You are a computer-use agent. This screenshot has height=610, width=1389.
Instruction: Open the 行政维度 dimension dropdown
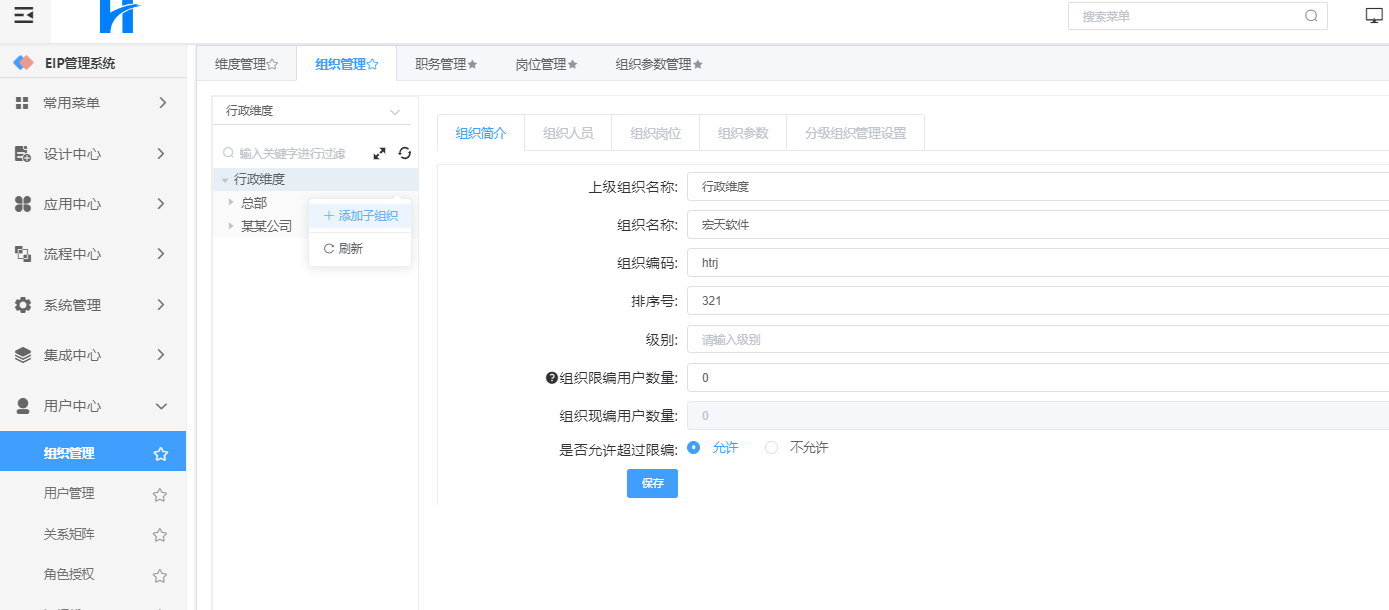click(312, 111)
